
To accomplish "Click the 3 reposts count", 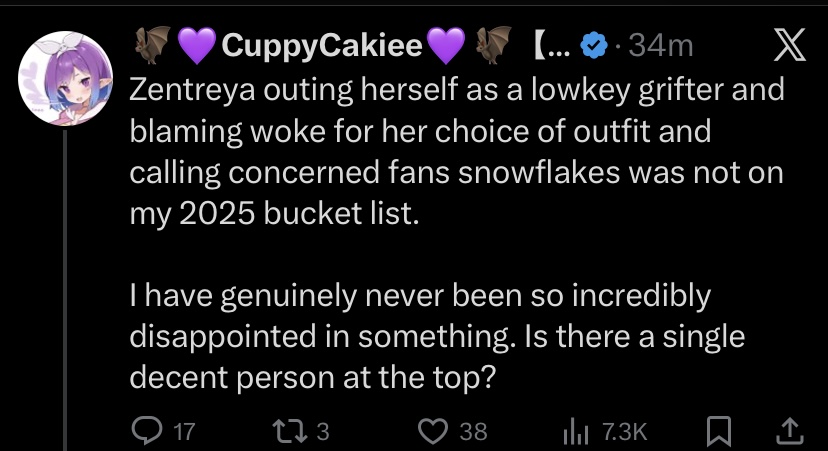I will 323,431.
